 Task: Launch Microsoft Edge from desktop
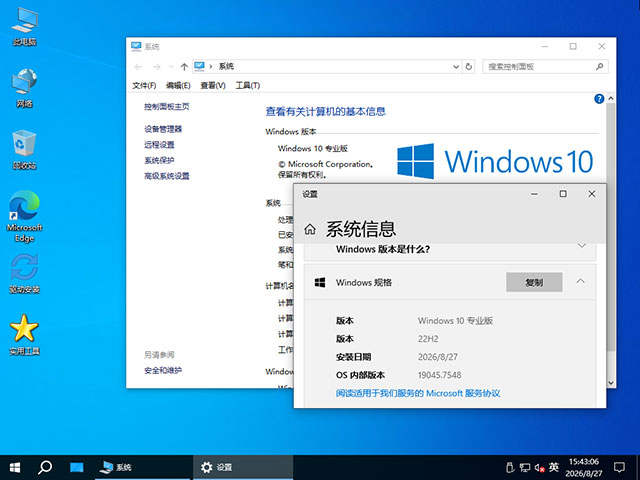[24, 216]
